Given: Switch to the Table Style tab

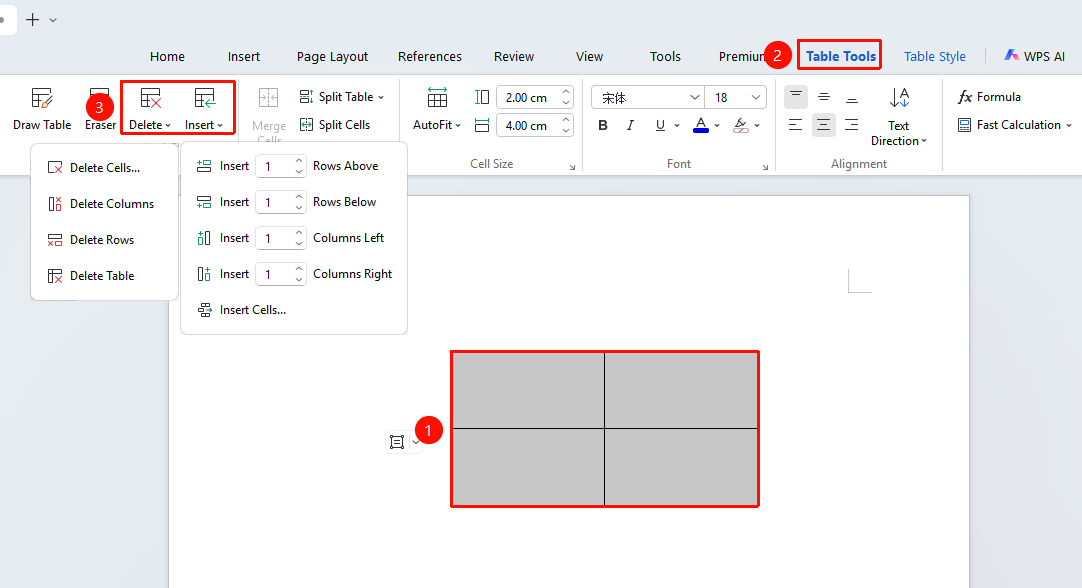Looking at the screenshot, I should [934, 57].
